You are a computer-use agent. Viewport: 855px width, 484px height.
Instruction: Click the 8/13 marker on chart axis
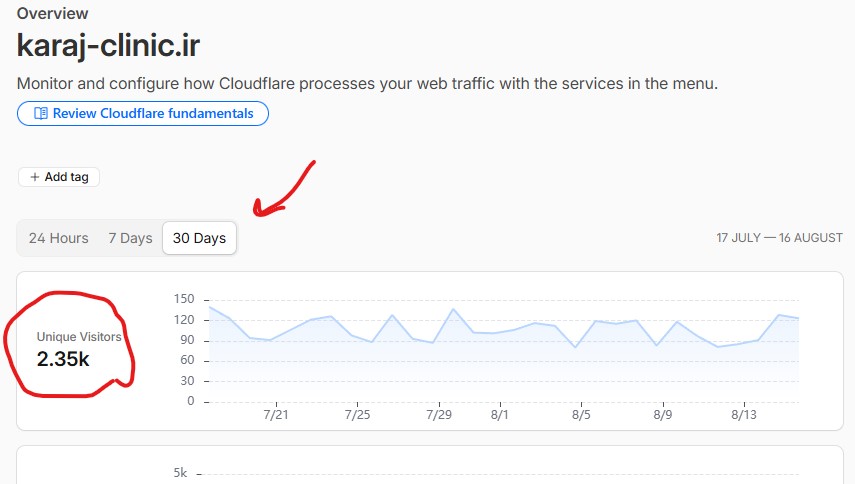(744, 415)
